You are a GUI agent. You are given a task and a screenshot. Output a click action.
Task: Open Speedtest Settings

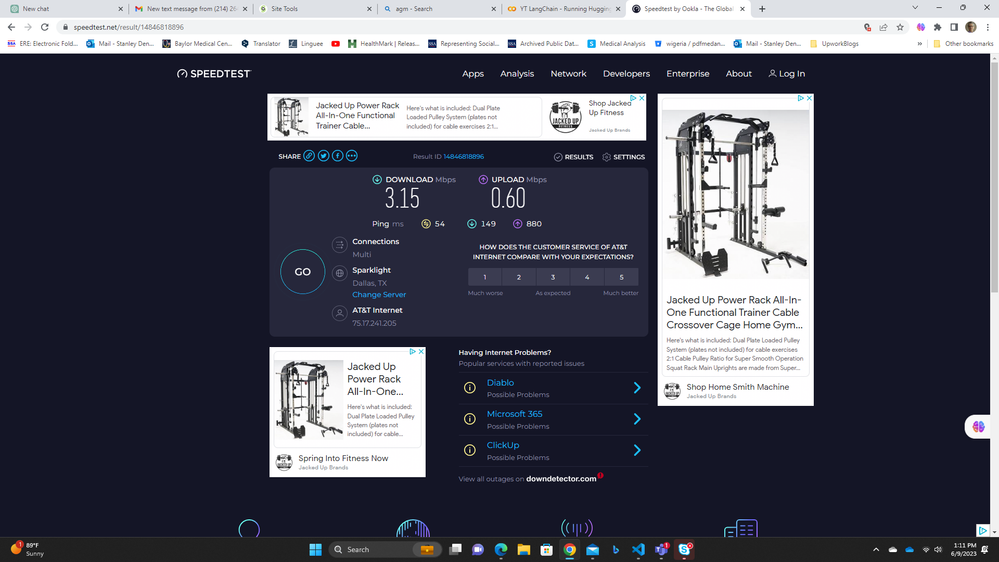pos(624,157)
